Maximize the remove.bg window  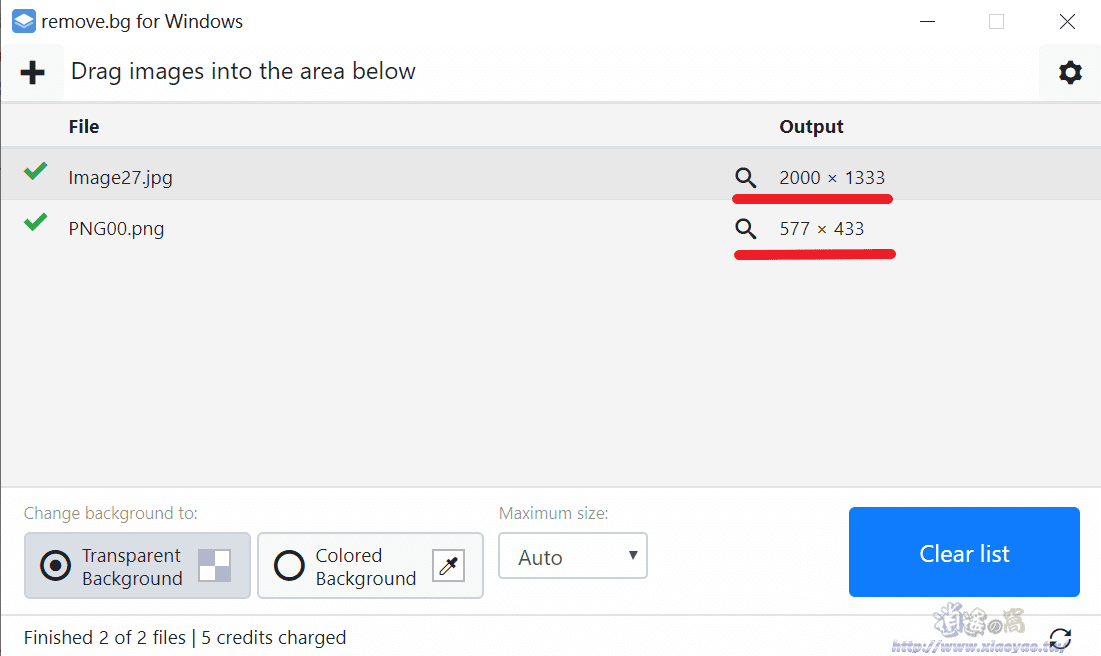click(x=996, y=21)
